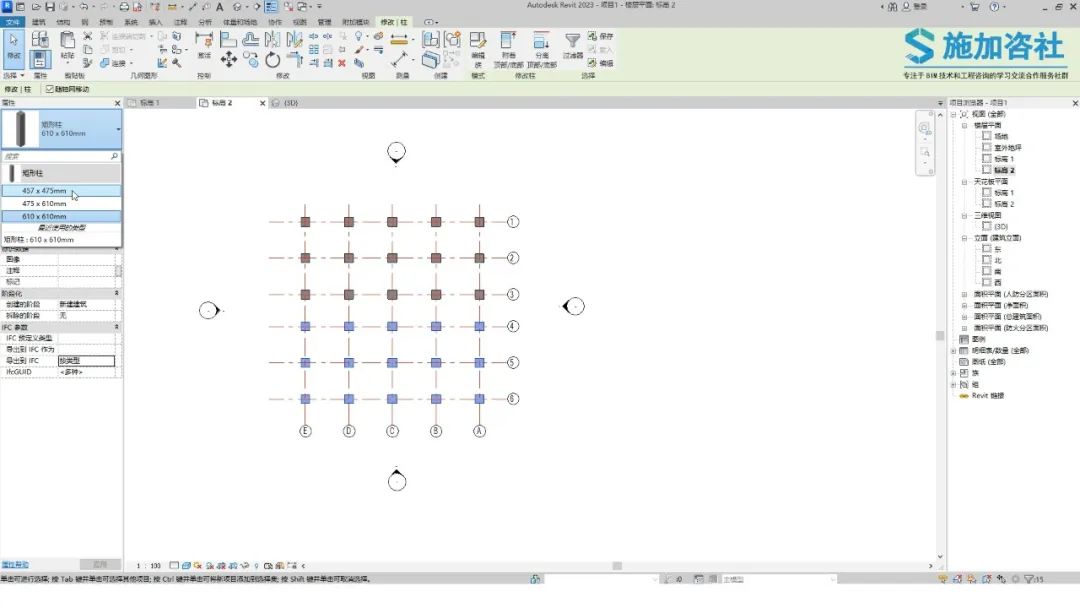Click the Rotate tool icon

273,60
